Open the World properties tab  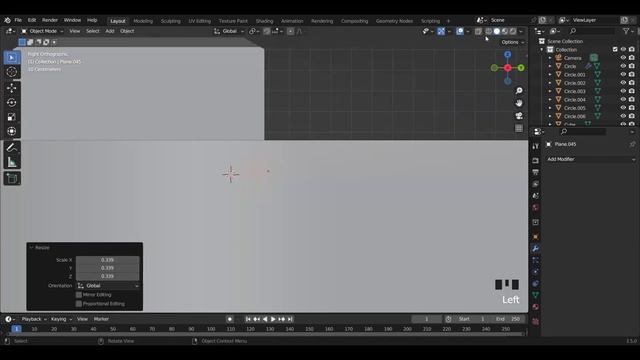[536, 208]
